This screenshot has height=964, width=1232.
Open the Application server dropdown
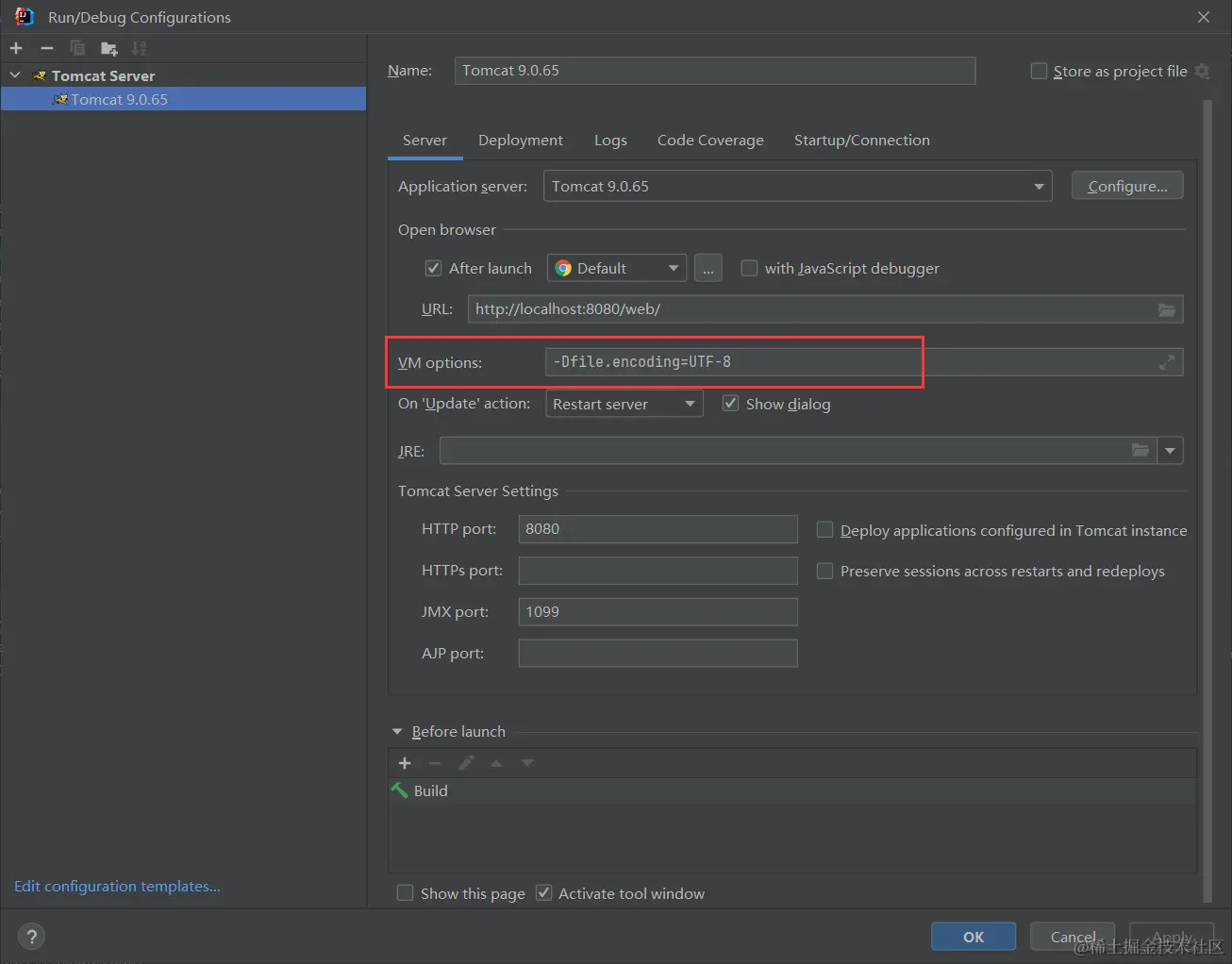1038,187
